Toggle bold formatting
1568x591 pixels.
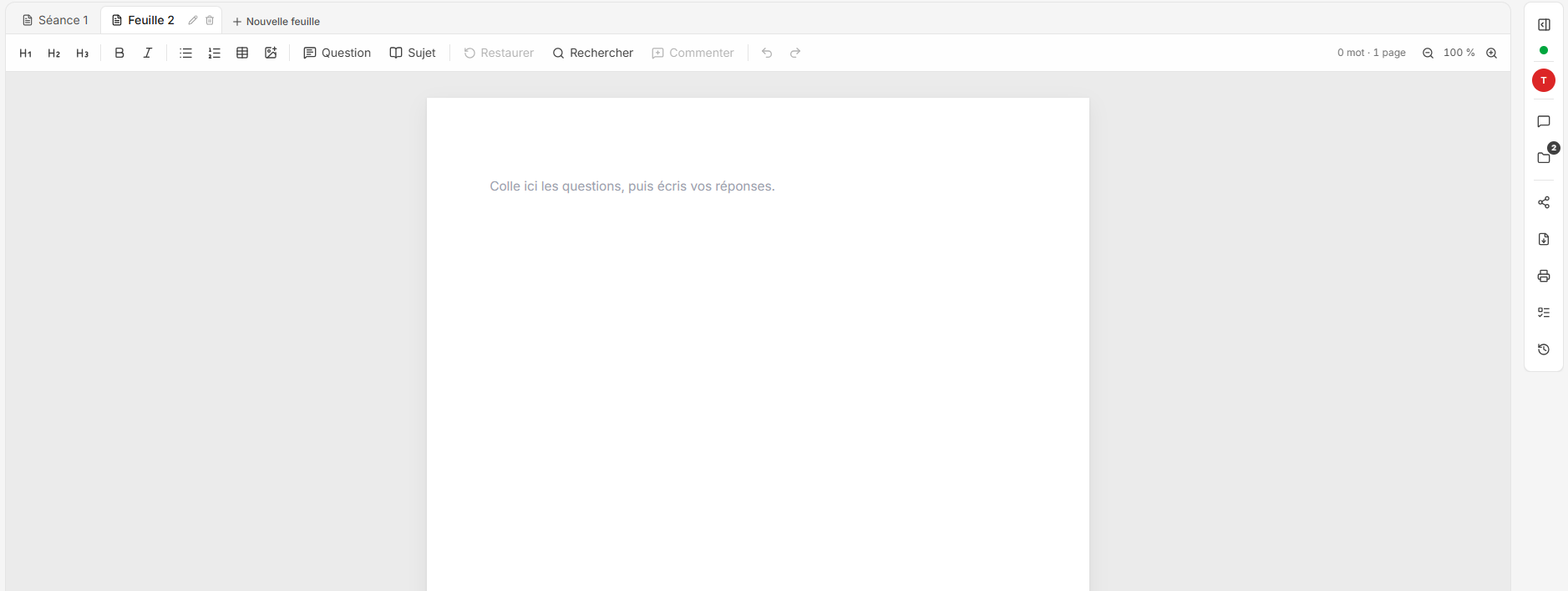click(x=119, y=53)
